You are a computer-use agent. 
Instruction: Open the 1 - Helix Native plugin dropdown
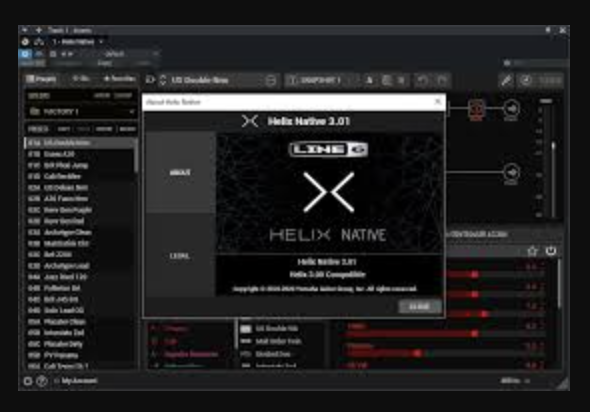[x=78, y=42]
